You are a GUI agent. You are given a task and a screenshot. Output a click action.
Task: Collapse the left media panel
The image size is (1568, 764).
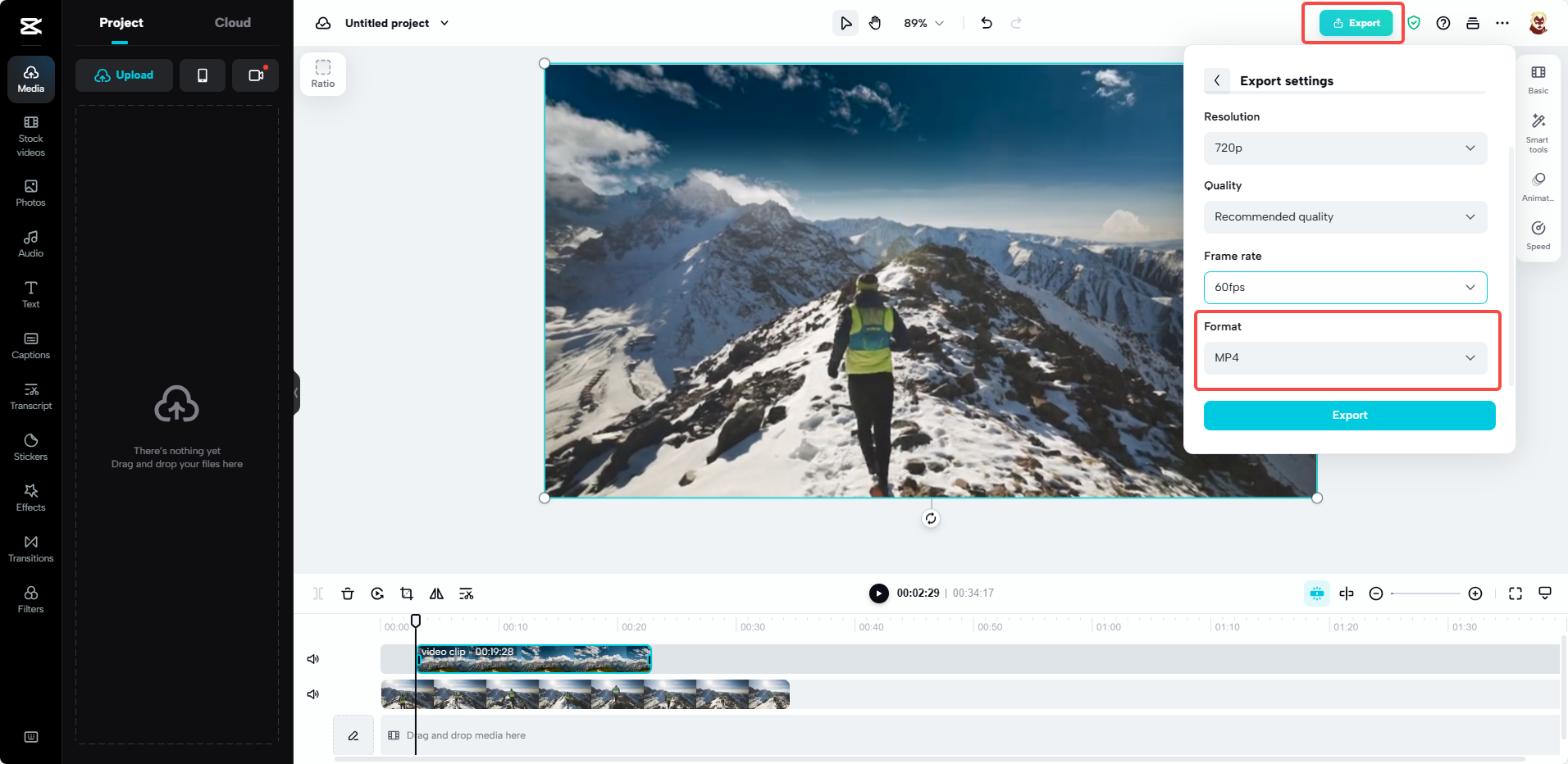297,393
